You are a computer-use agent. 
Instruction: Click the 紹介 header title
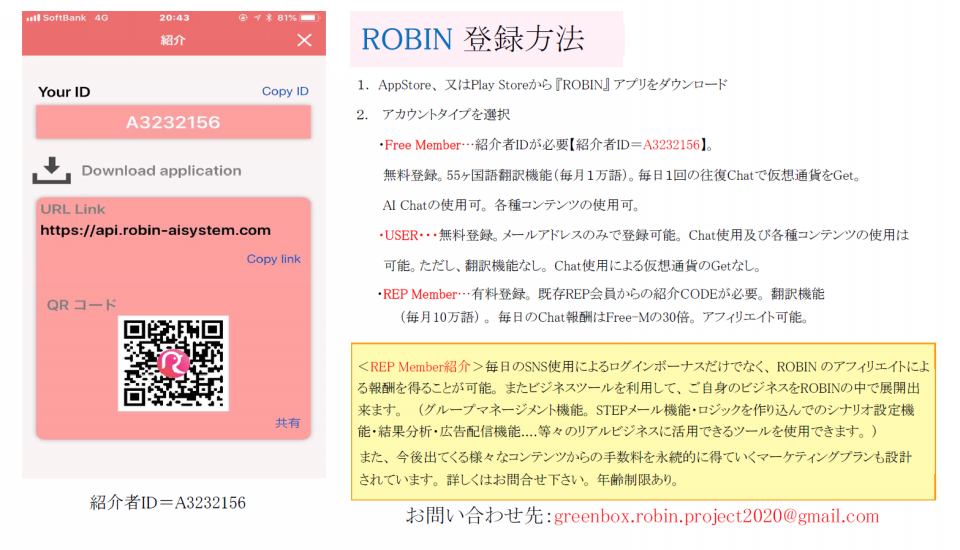[173, 40]
